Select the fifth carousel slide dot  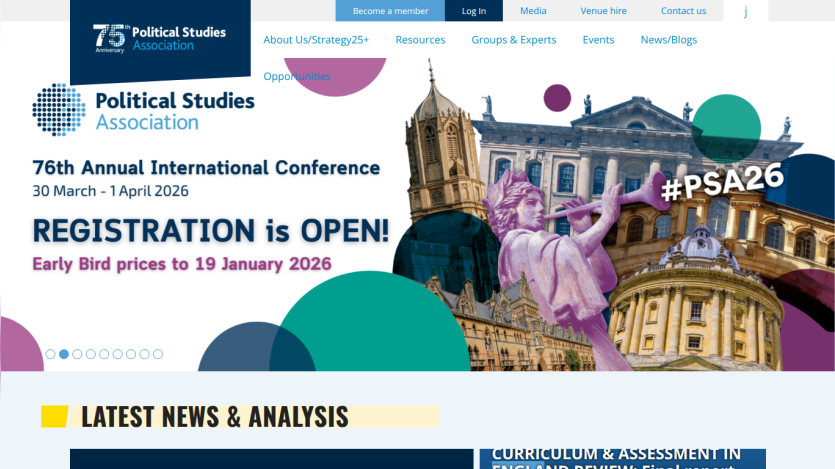point(104,354)
